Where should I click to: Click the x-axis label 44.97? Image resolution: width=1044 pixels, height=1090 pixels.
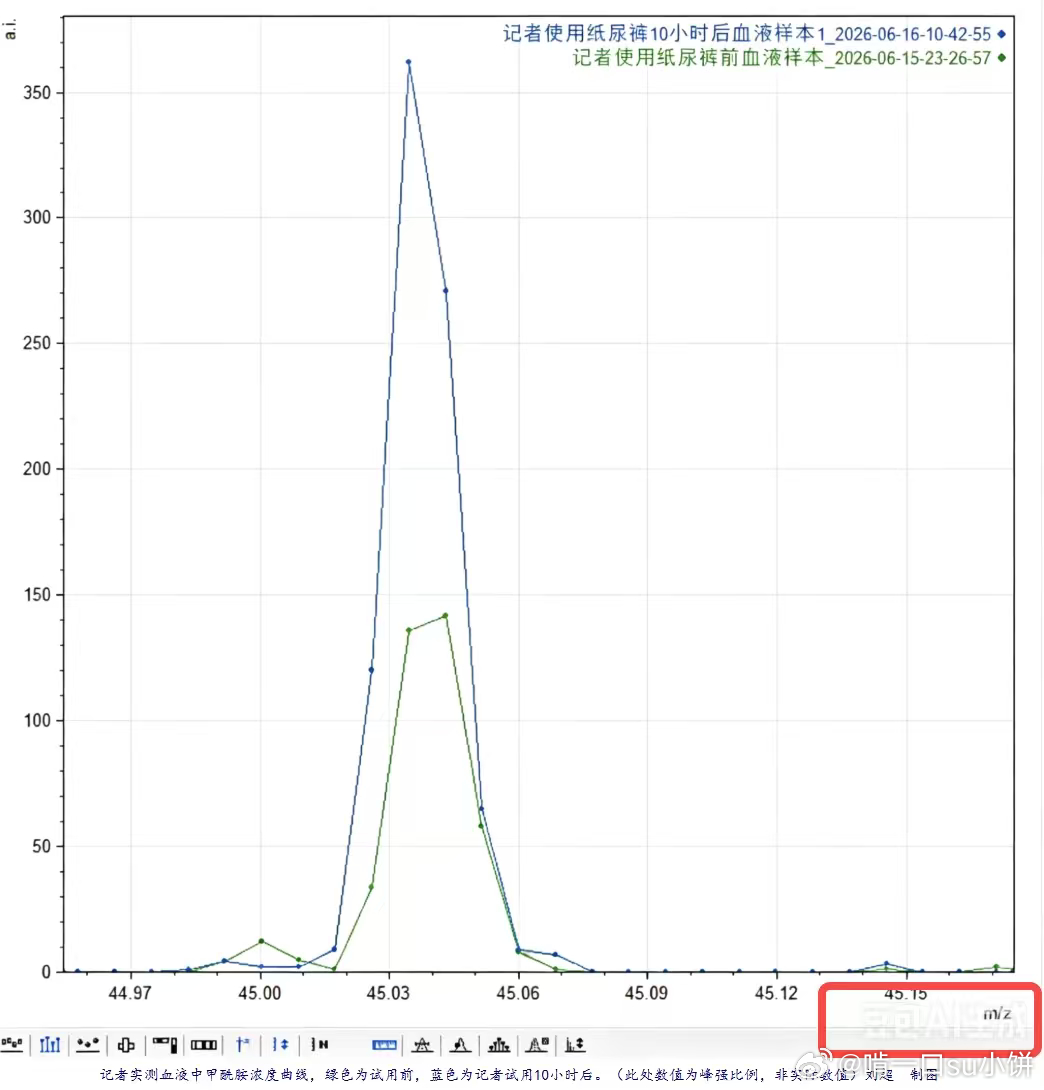tap(130, 993)
